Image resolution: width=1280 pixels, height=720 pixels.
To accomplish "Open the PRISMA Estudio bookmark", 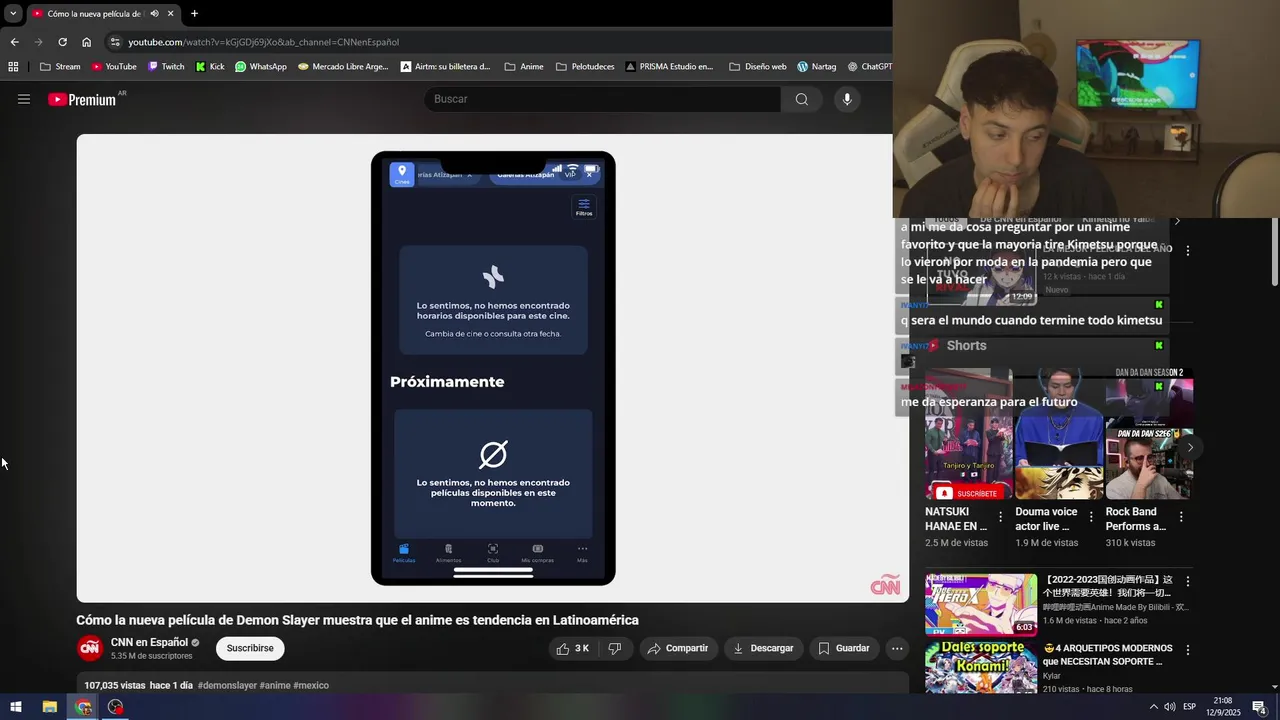I will [x=669, y=67].
